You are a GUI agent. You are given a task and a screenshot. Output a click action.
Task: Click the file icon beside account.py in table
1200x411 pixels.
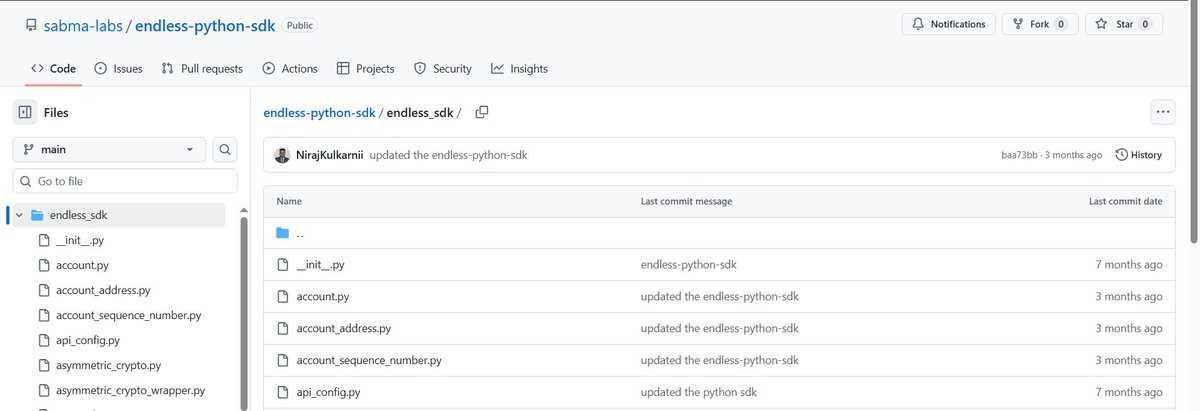282,297
